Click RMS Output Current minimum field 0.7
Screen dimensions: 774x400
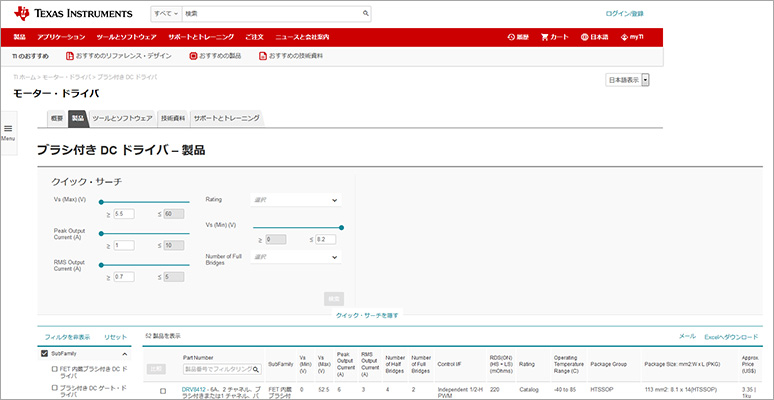123,277
